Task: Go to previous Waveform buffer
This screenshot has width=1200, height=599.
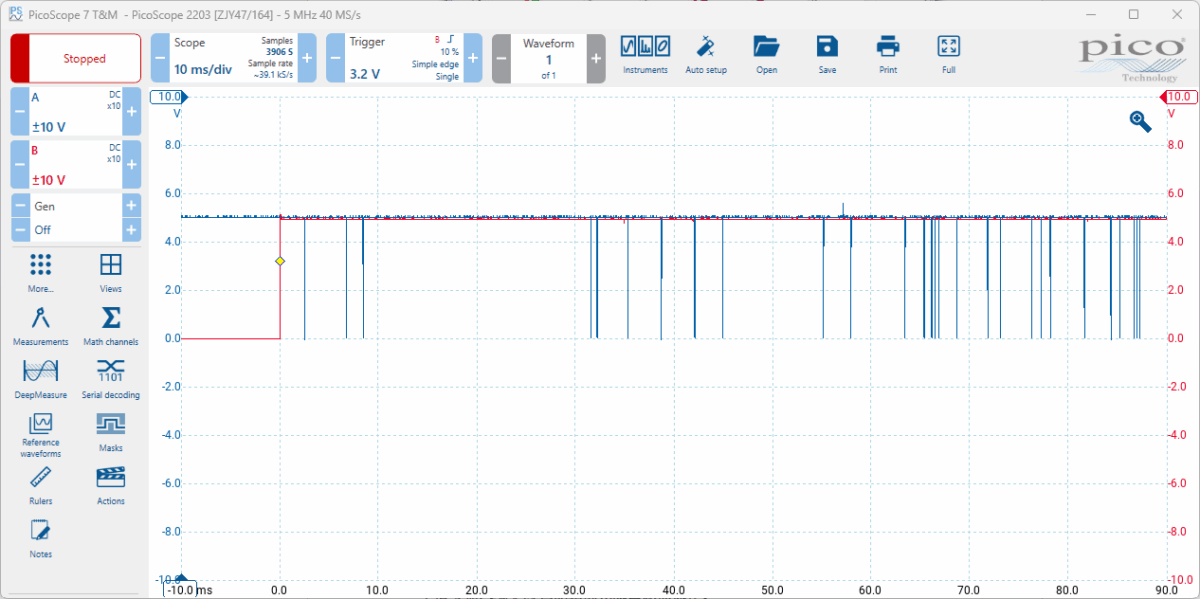Action: click(501, 58)
